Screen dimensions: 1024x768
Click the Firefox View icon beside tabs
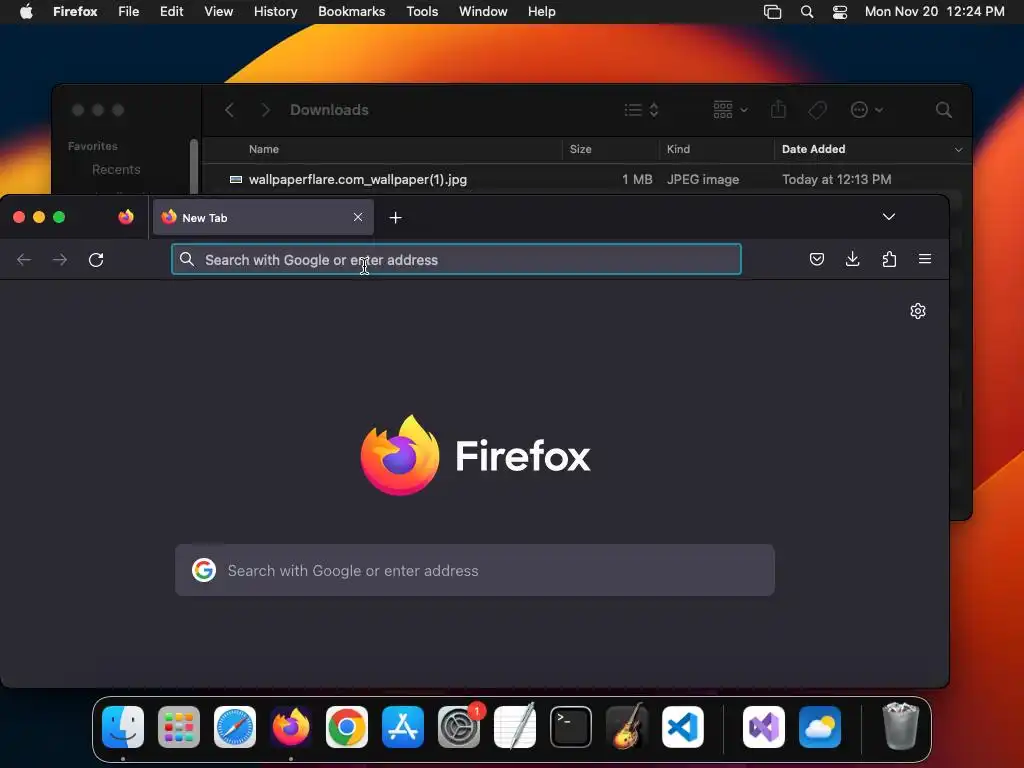[x=126, y=217]
